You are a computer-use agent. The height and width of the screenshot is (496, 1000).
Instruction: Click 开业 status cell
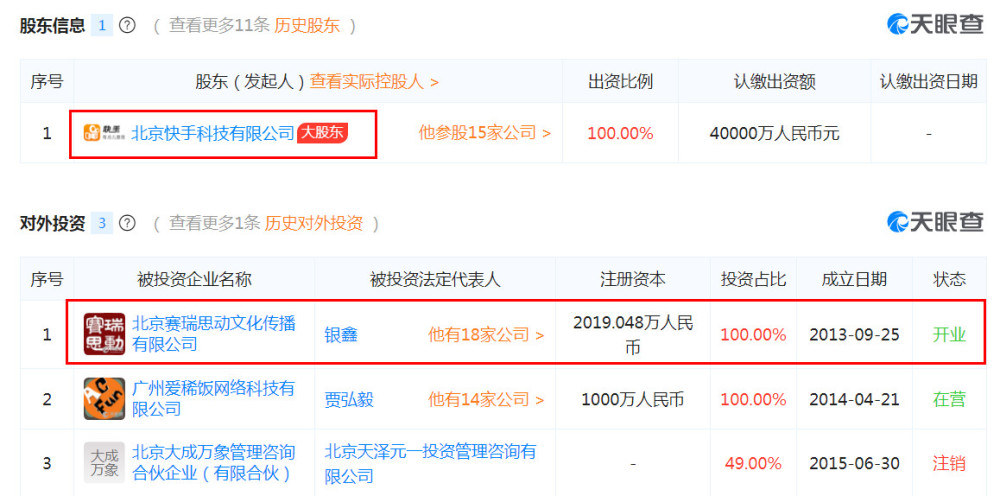click(950, 335)
